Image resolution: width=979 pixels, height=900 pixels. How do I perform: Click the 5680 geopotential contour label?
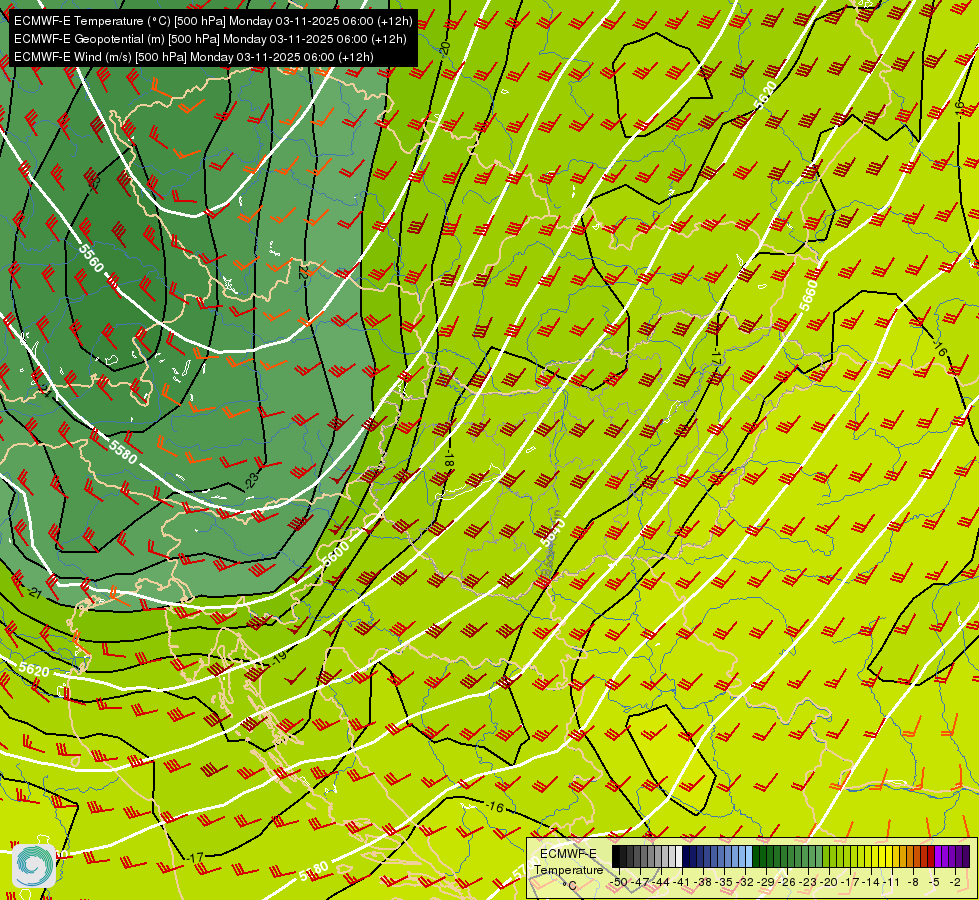[x=313, y=871]
